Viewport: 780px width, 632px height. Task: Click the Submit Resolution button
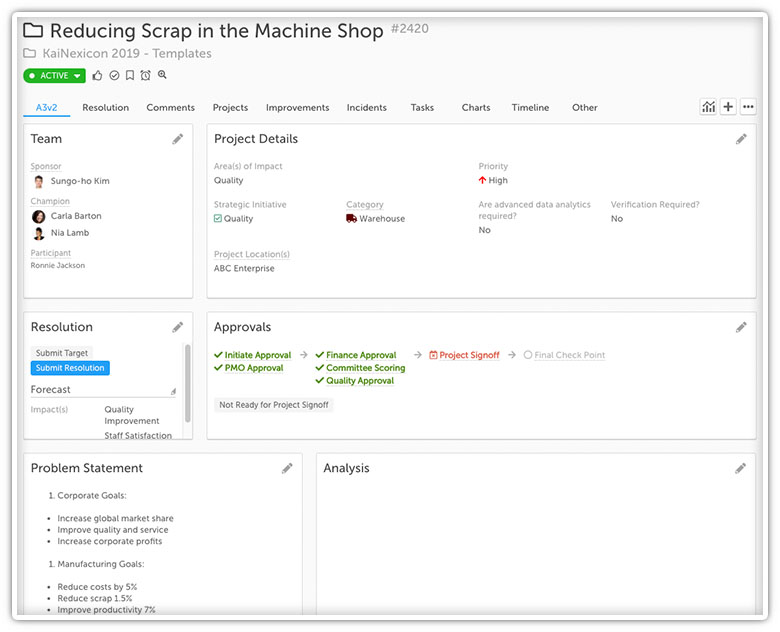click(70, 368)
